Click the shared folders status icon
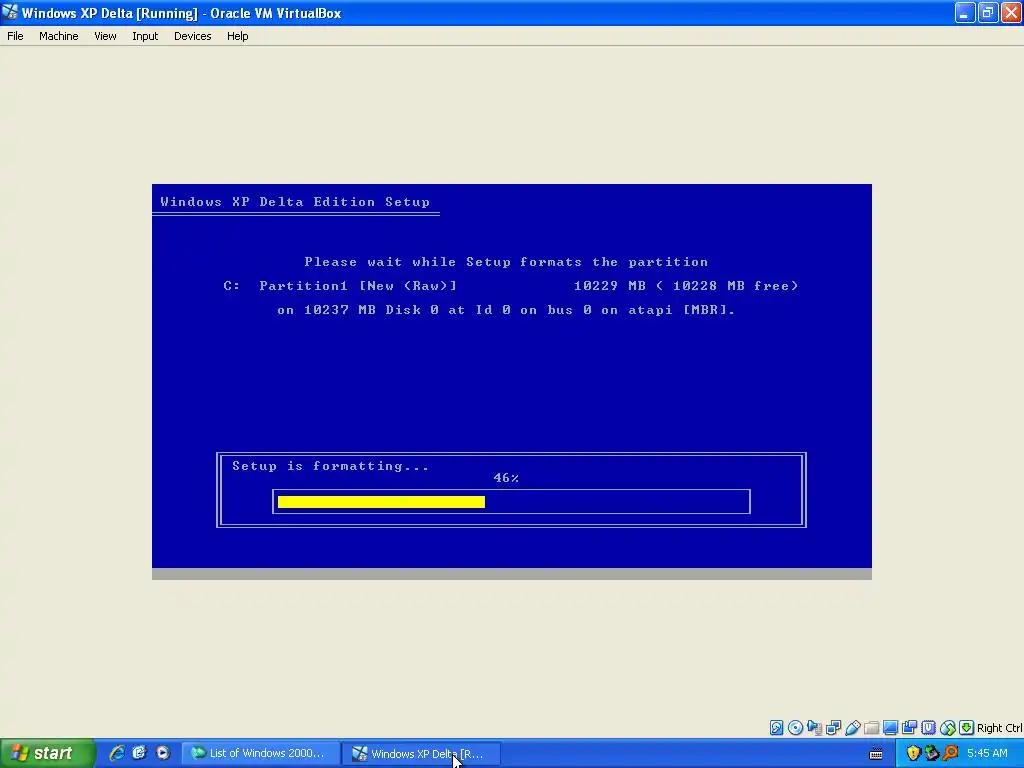 click(871, 728)
